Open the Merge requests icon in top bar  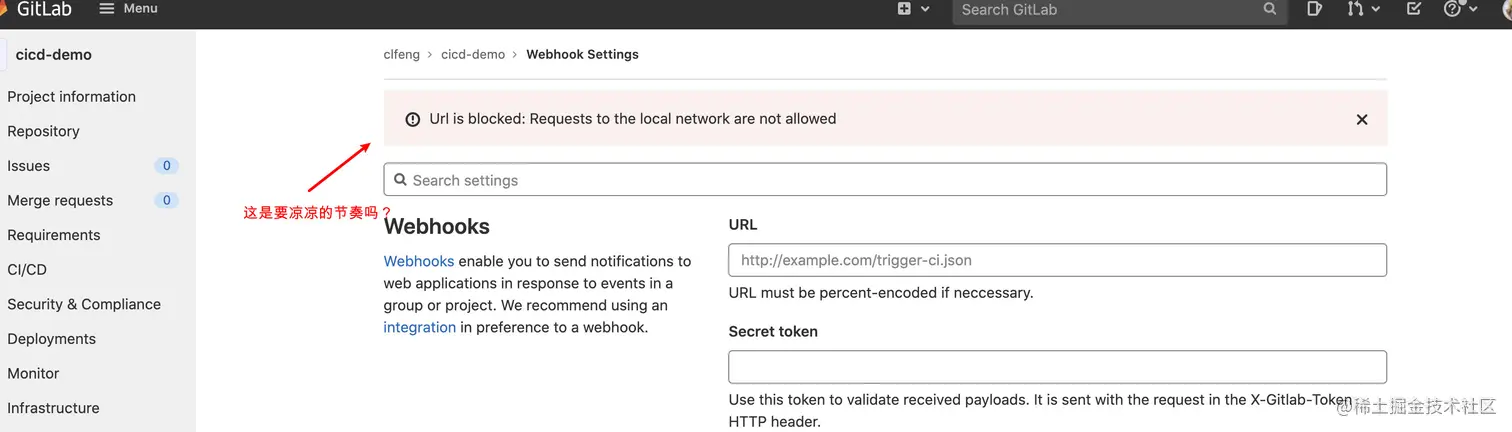click(1354, 9)
